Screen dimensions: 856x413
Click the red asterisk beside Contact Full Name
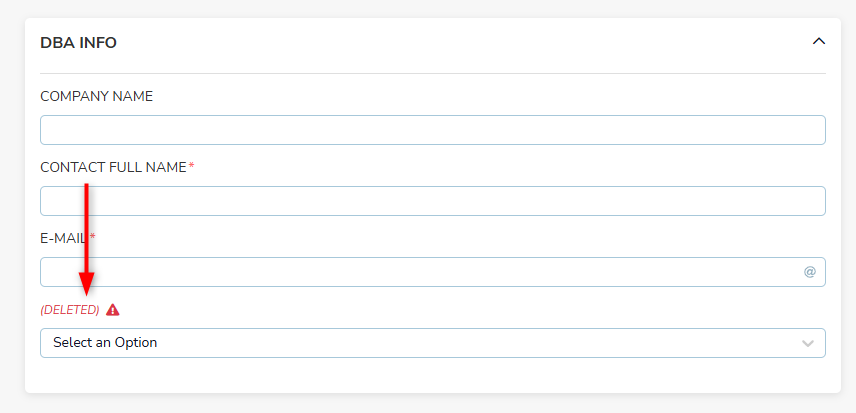tap(191, 166)
